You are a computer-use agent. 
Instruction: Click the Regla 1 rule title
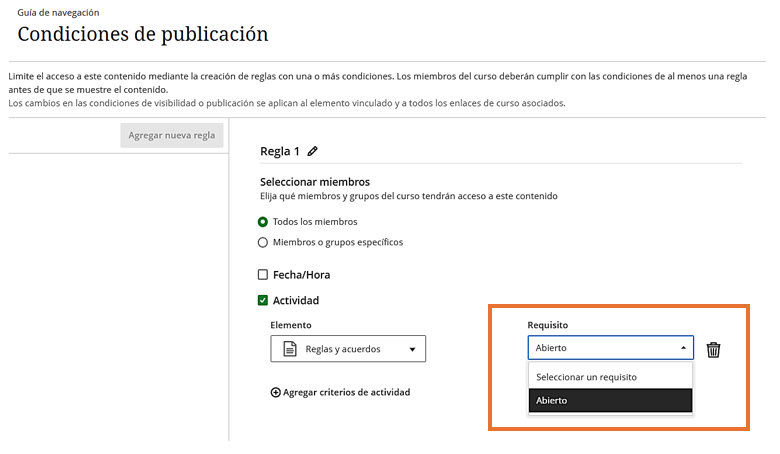[x=280, y=152]
